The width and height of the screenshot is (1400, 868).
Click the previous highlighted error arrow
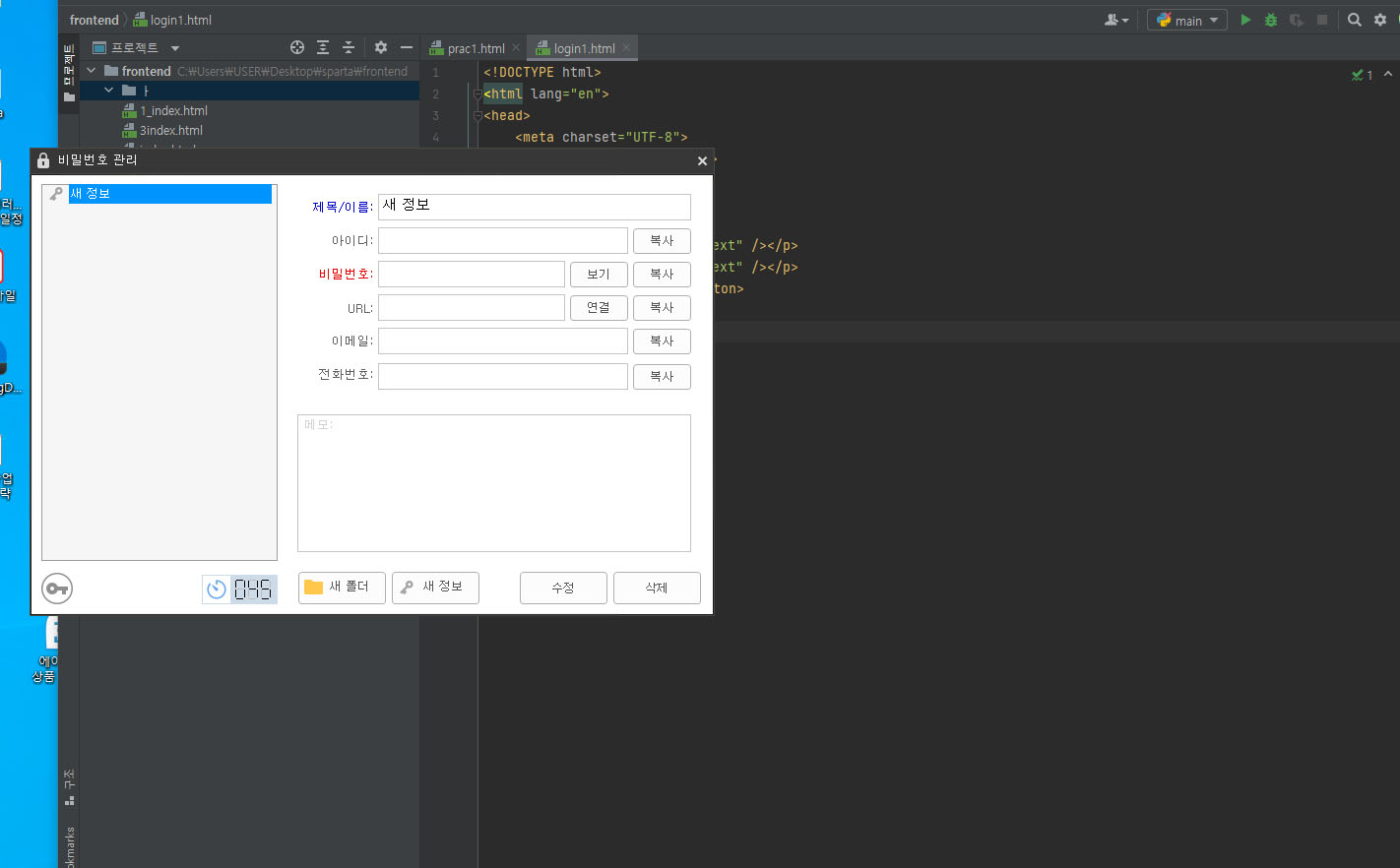point(1388,74)
